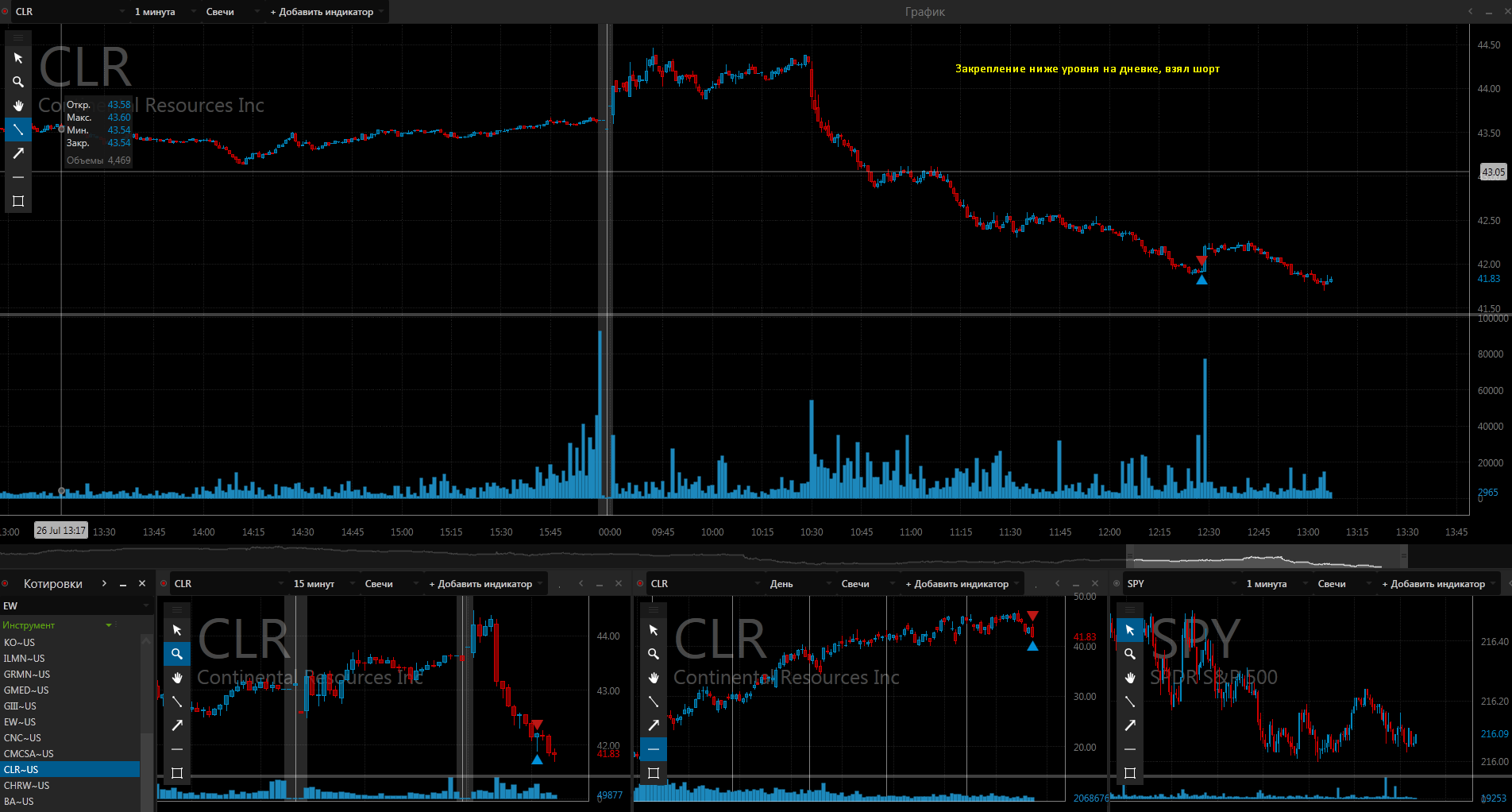
Task: Select the line tool in the 15-minute CLR chart
Action: [177, 702]
